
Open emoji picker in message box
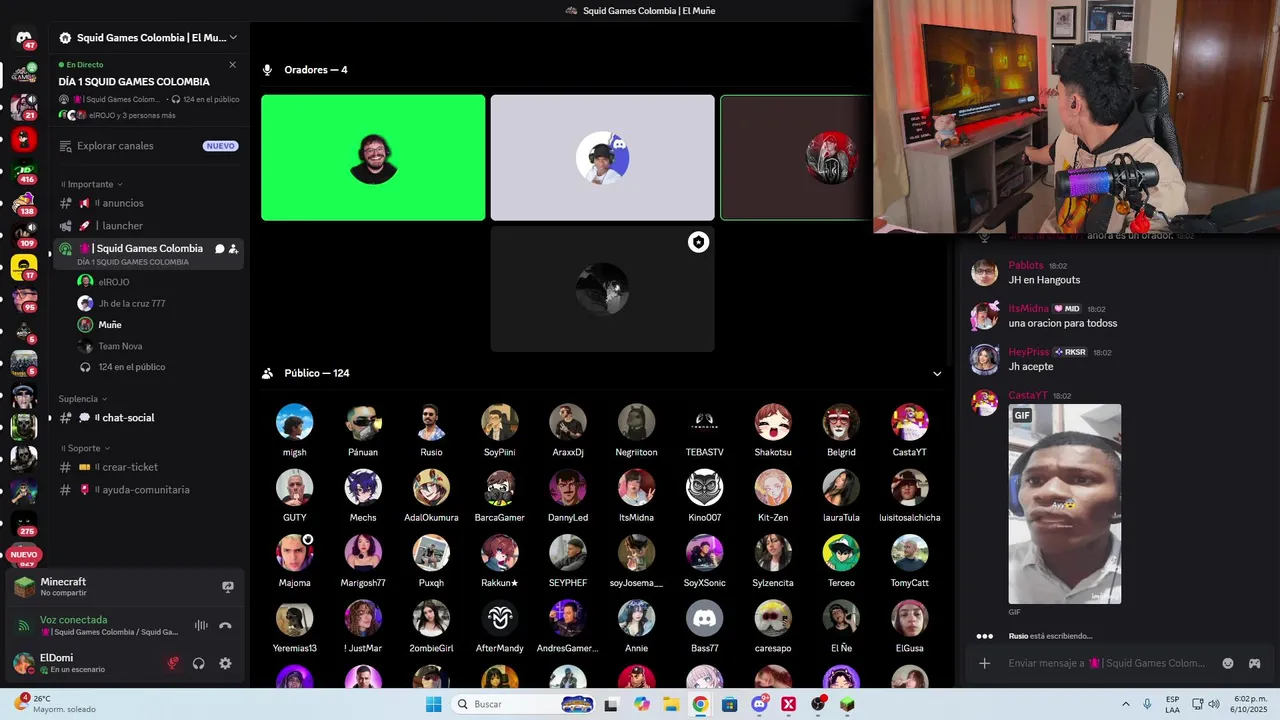[1228, 663]
